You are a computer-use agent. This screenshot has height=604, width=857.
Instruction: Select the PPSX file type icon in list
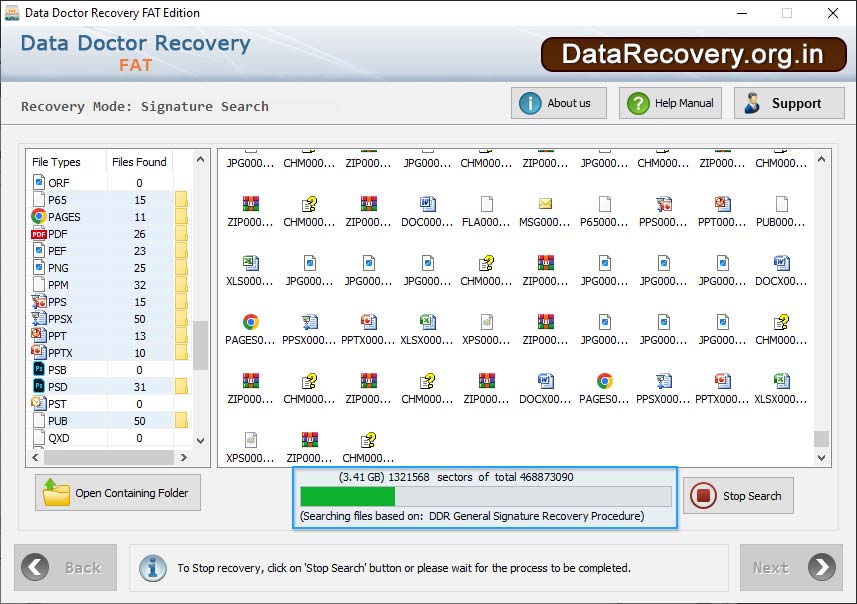[39, 318]
